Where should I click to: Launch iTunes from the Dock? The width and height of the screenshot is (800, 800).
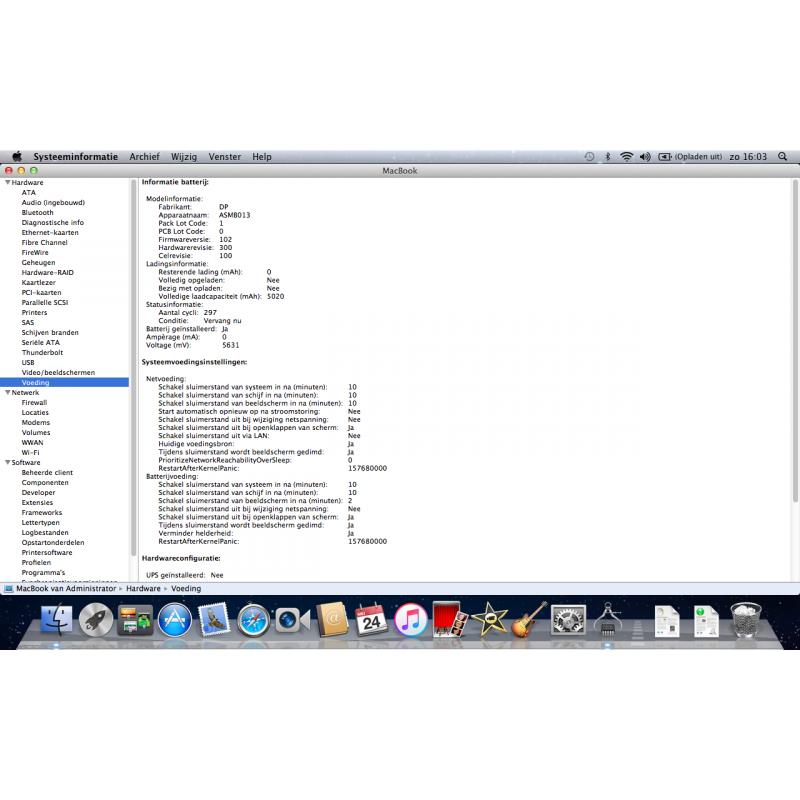[411, 620]
